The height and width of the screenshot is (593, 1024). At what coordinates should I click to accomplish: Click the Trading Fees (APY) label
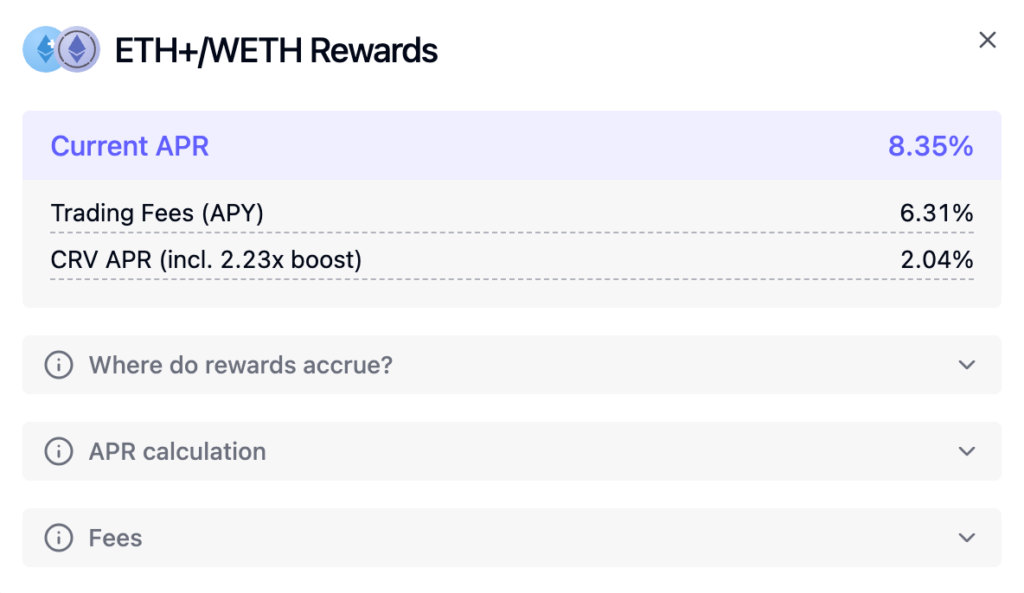pos(157,213)
